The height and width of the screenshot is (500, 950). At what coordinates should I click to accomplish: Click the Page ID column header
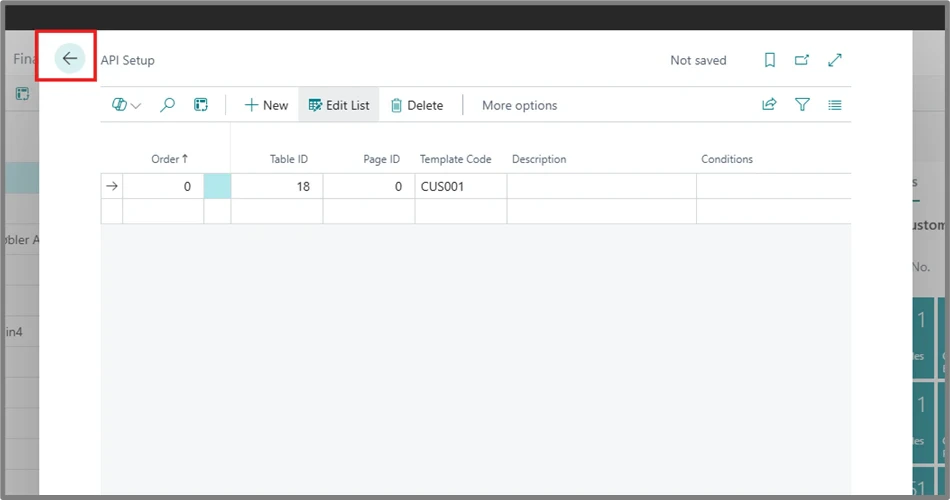pyautogui.click(x=381, y=159)
